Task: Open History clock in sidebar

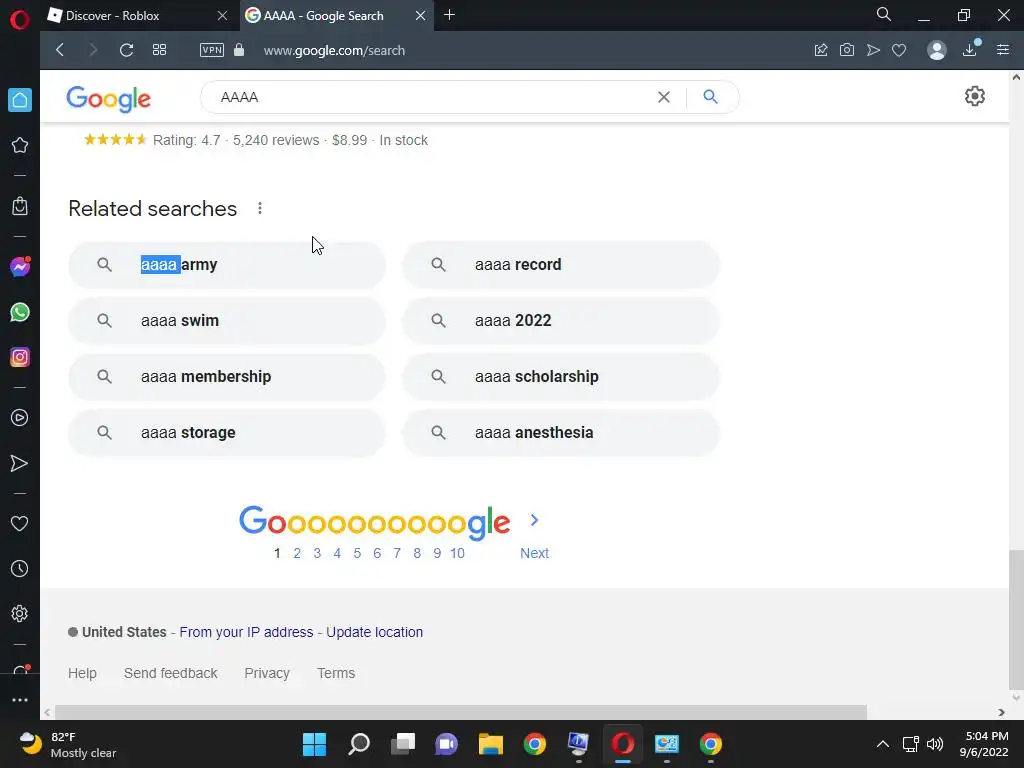Action: (20, 568)
